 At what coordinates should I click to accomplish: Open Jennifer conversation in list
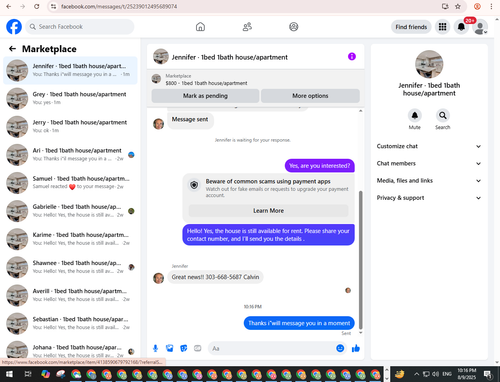pyautogui.click(x=70, y=70)
